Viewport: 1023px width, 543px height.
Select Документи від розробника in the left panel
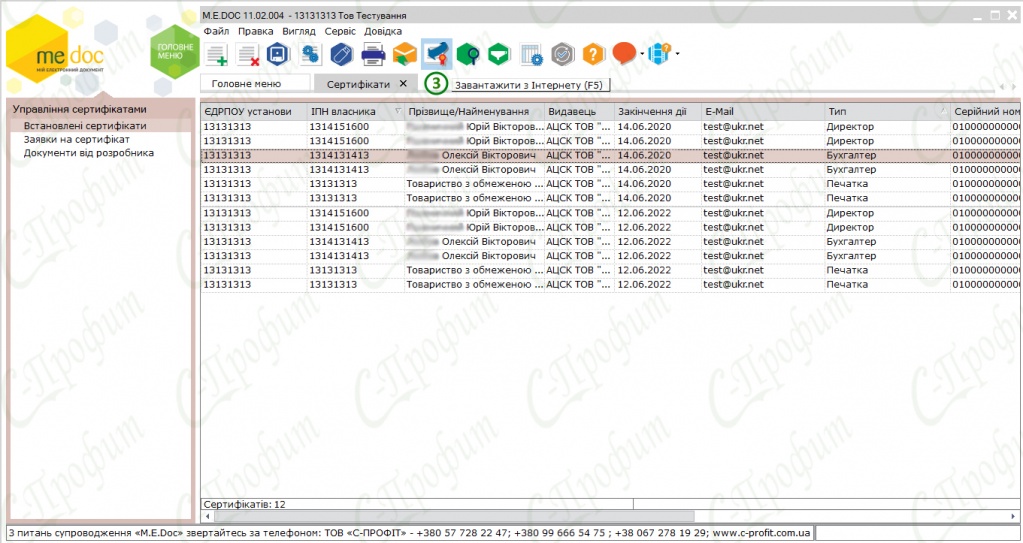(x=89, y=153)
